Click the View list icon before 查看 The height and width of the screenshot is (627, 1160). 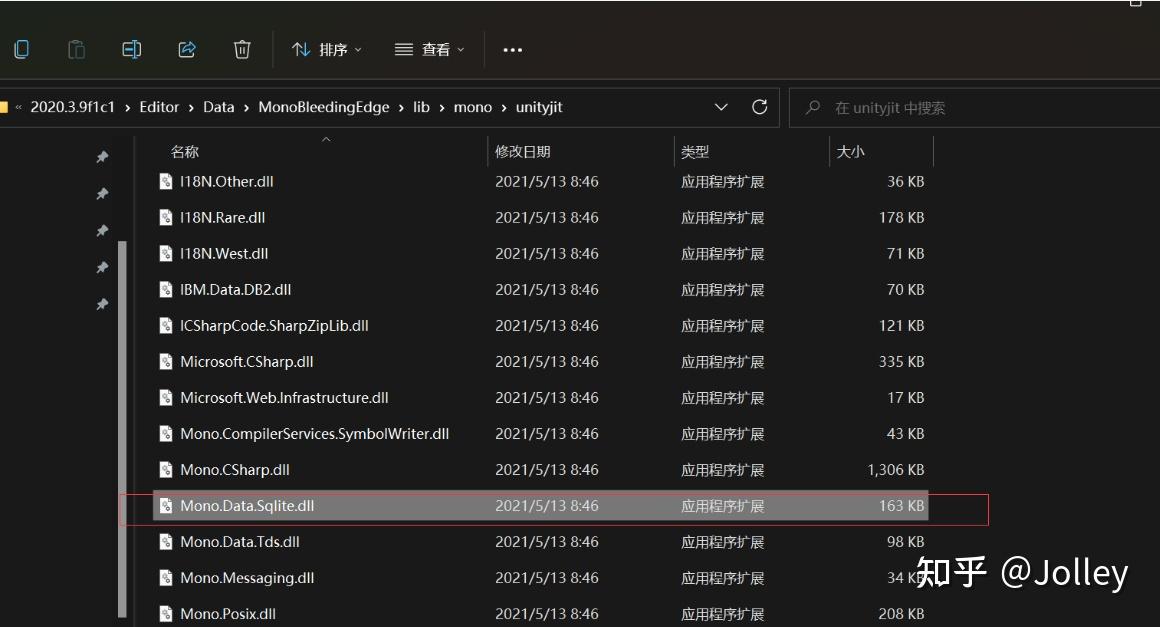(x=403, y=49)
